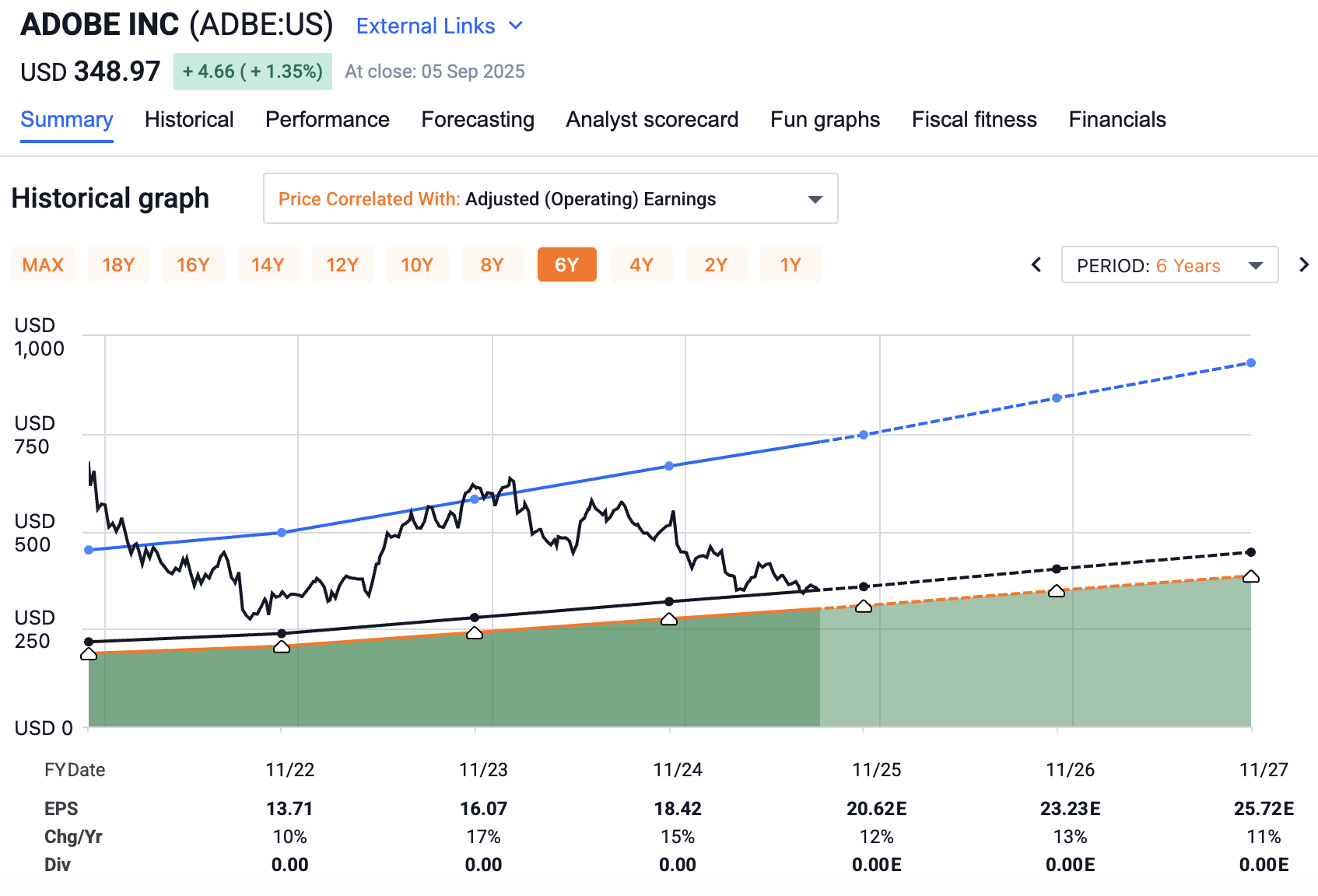Image resolution: width=1318 pixels, height=896 pixels.
Task: Click the black data point at 11/26
Action: [x=1057, y=569]
